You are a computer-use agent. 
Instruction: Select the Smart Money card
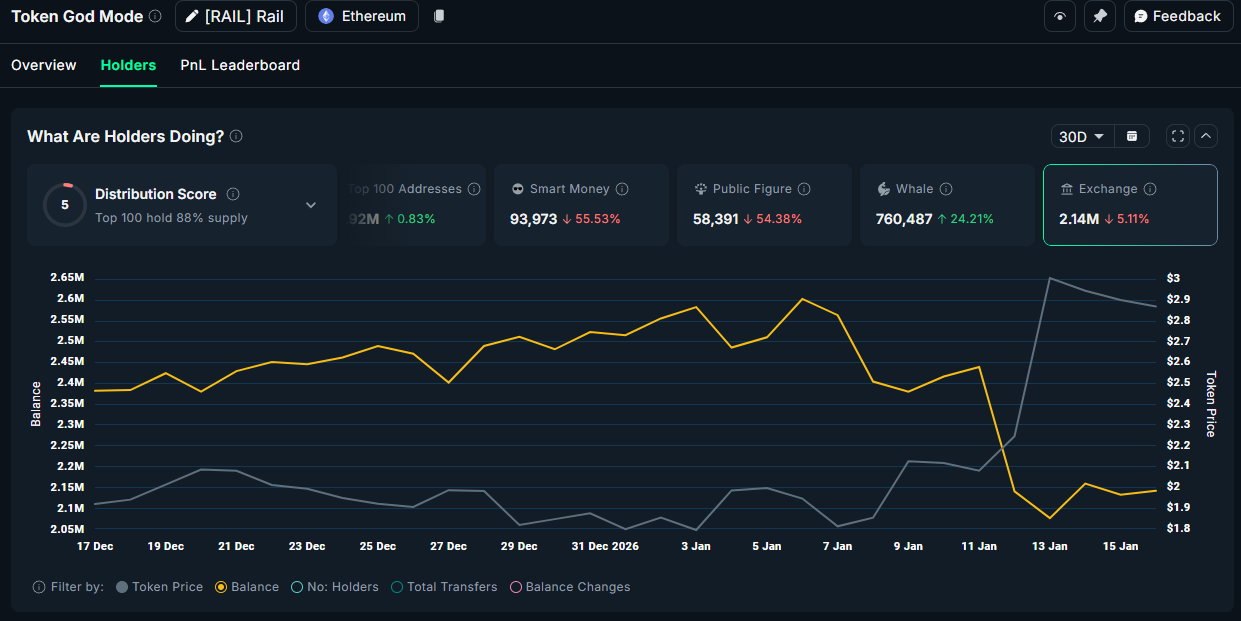581,204
